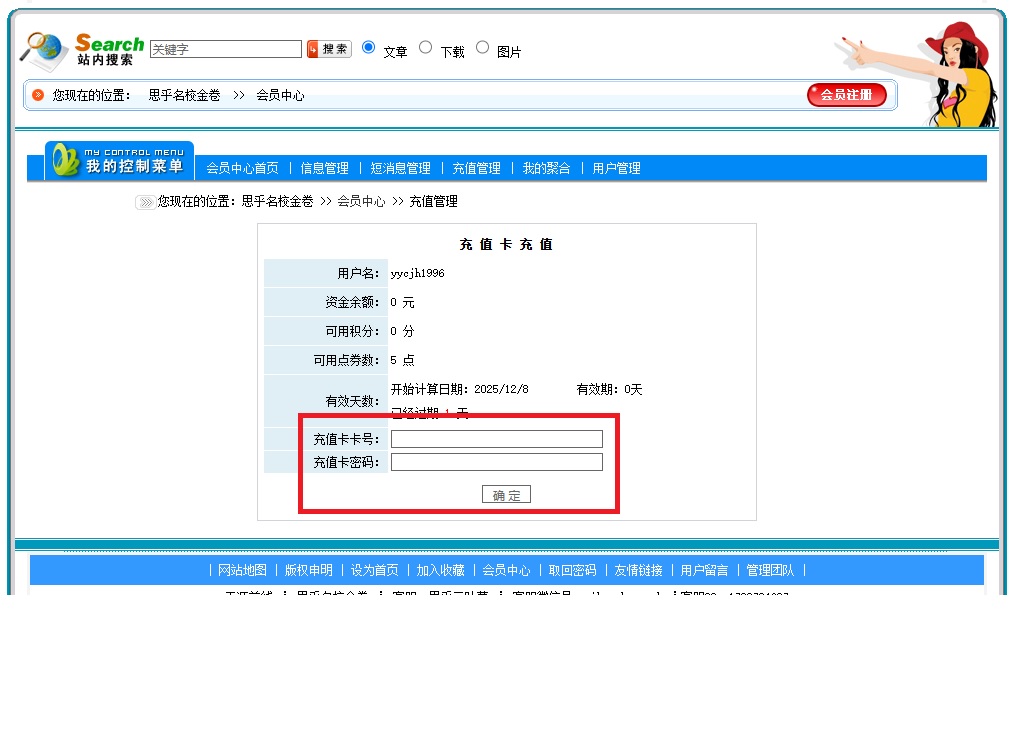
Task: Go to 短消息管理 in control menu
Action: (x=400, y=169)
